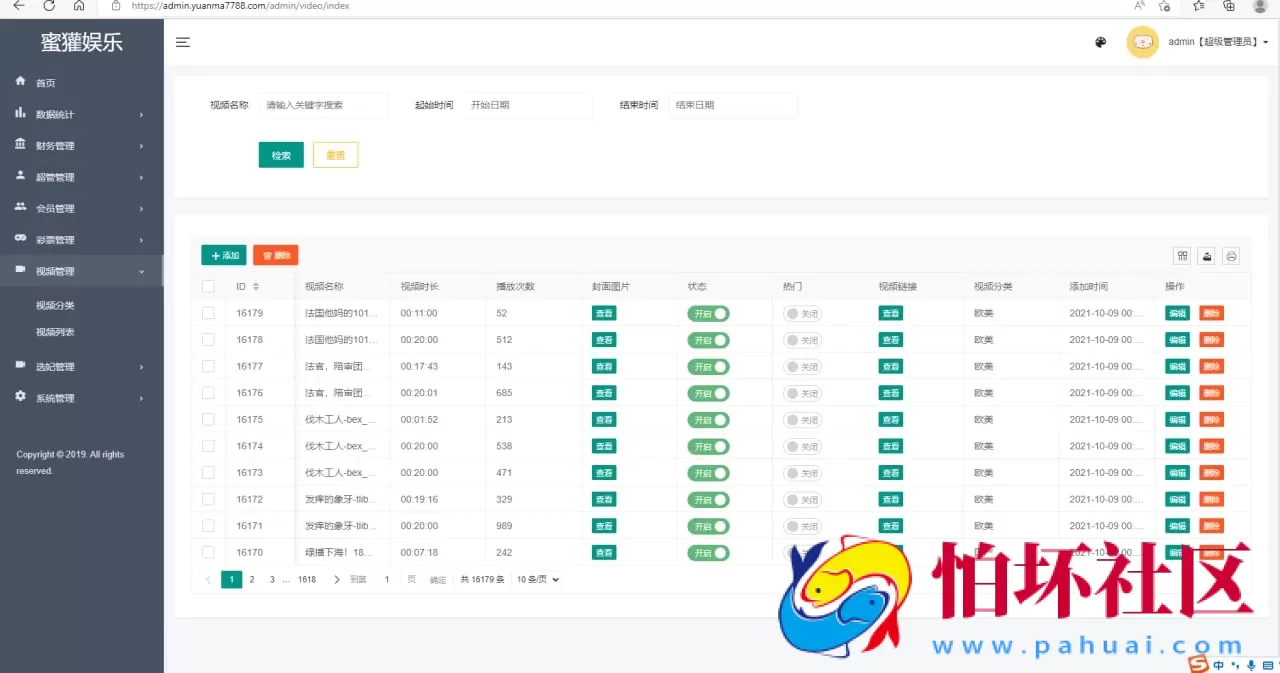Refresh the page in browser toolbar
The height and width of the screenshot is (673, 1280).
pyautogui.click(x=49, y=6)
